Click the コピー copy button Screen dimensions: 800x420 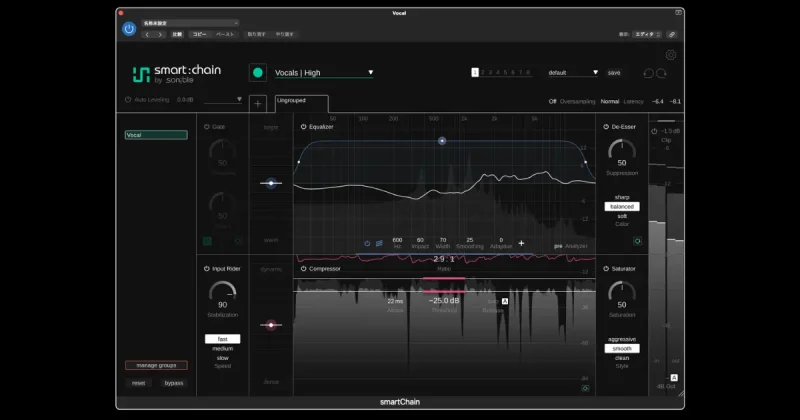click(199, 34)
